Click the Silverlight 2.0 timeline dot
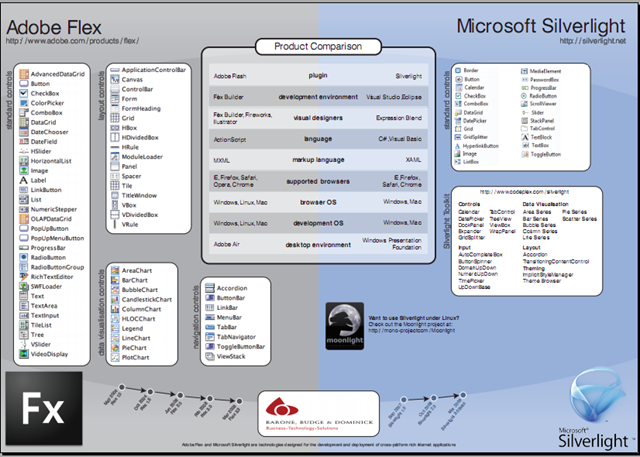Image resolution: width=640 pixels, height=457 pixels. [x=433, y=398]
